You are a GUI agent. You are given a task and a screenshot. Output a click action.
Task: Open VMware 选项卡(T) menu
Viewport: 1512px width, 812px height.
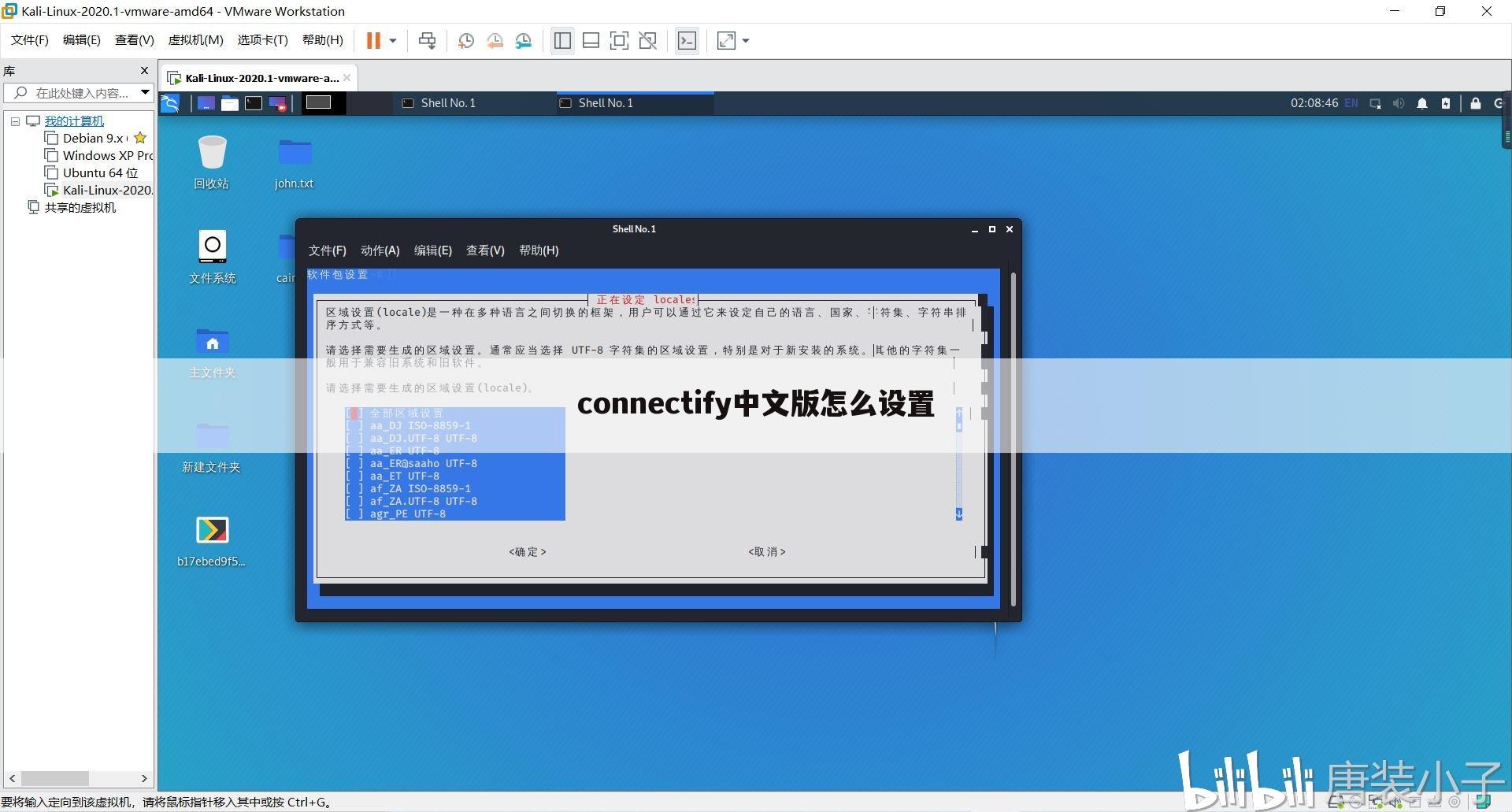[x=263, y=40]
